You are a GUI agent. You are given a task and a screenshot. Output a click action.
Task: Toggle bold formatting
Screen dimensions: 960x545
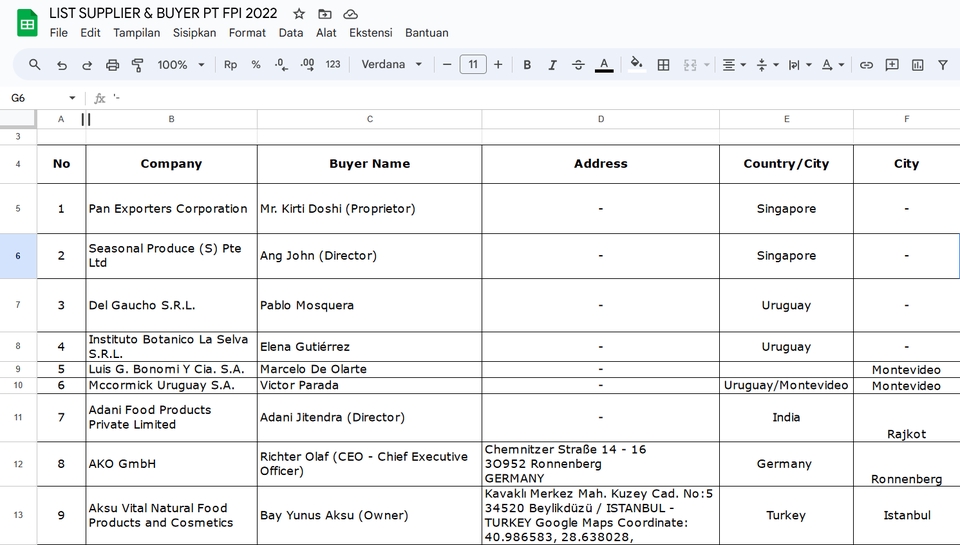pos(527,64)
